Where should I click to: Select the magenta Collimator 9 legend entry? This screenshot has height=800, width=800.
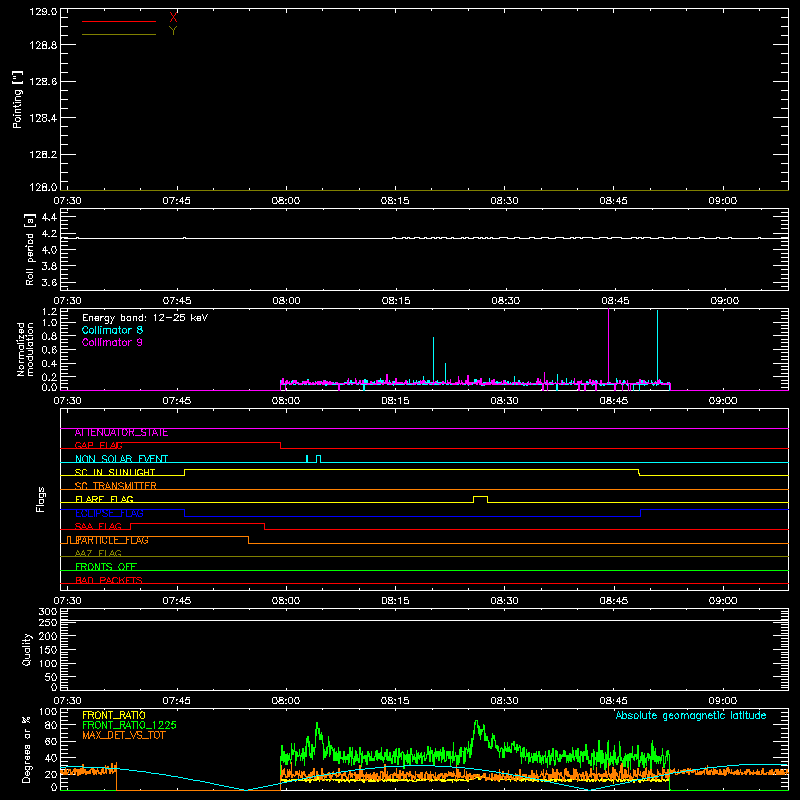tap(112, 342)
